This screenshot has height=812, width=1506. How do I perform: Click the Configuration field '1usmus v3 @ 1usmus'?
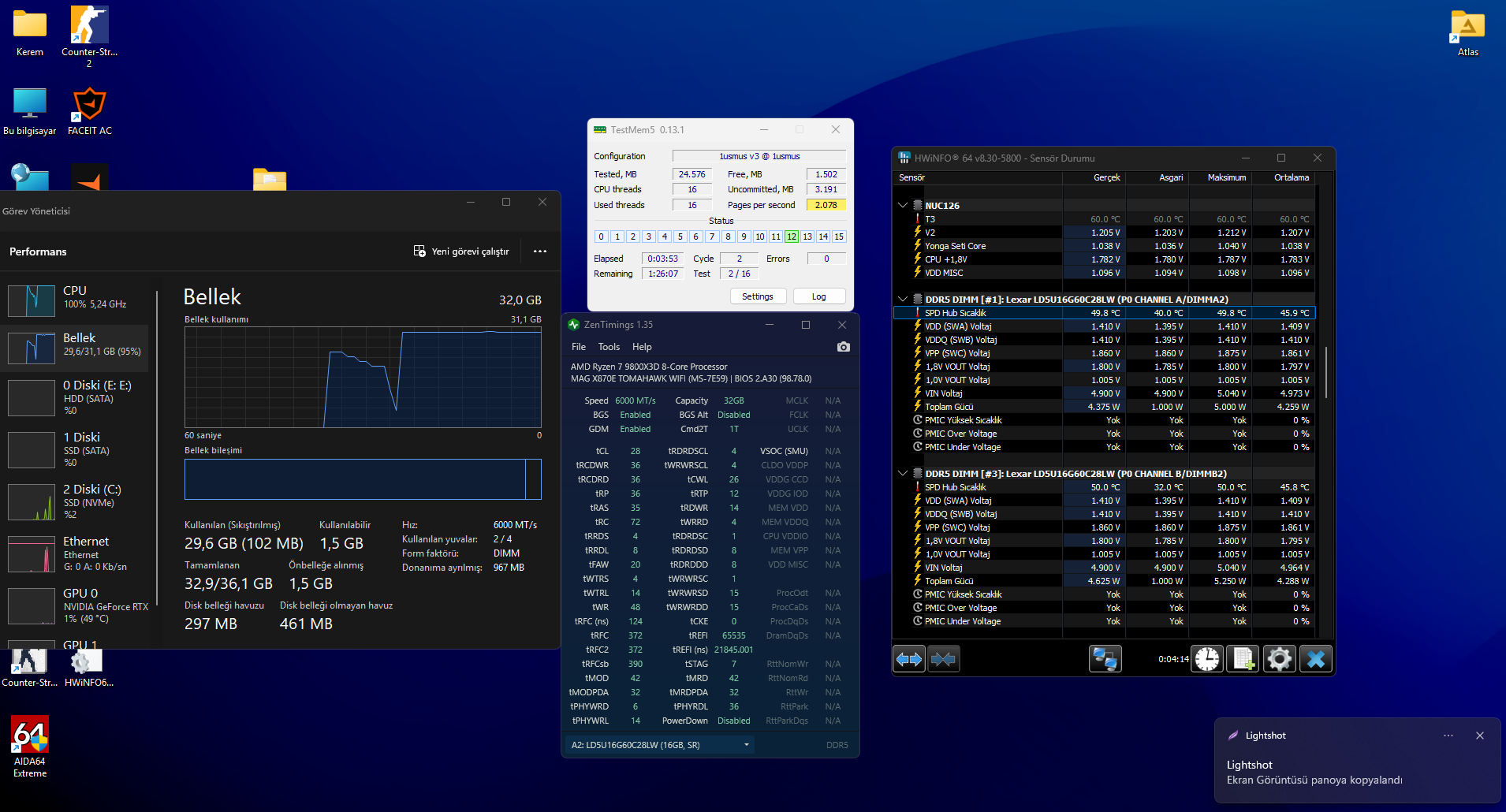coord(759,156)
